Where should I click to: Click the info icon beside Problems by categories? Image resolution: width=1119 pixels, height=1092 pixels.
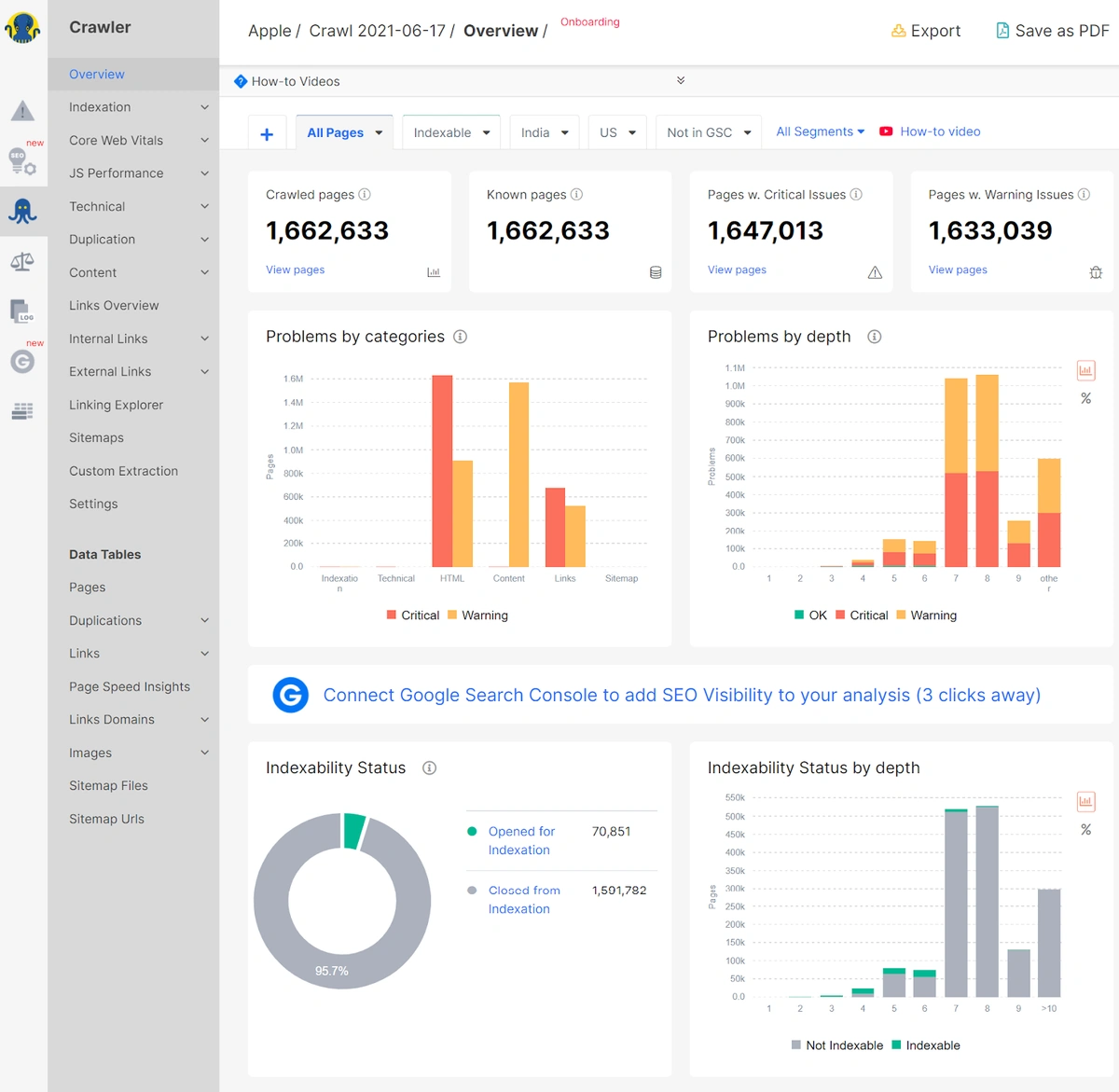[x=460, y=337]
